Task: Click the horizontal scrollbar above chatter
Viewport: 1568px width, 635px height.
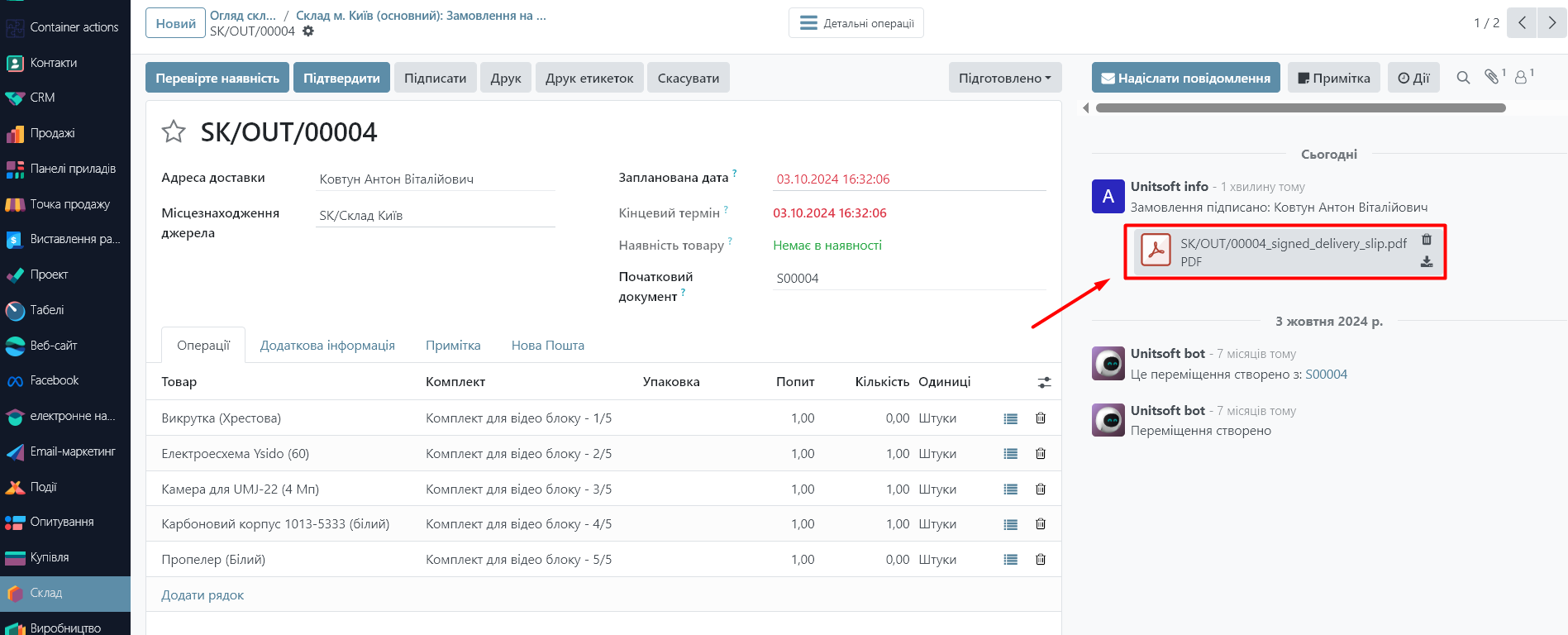Action: [1299, 108]
